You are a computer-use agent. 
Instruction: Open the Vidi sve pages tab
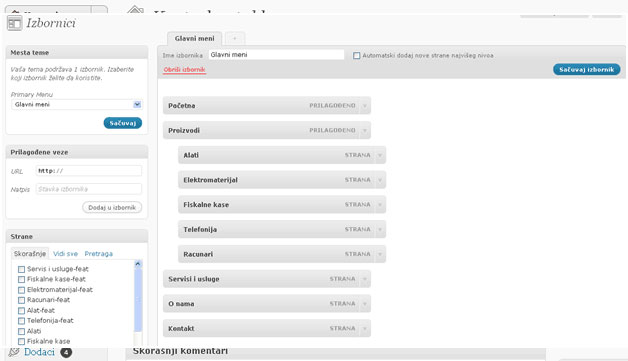[65, 254]
